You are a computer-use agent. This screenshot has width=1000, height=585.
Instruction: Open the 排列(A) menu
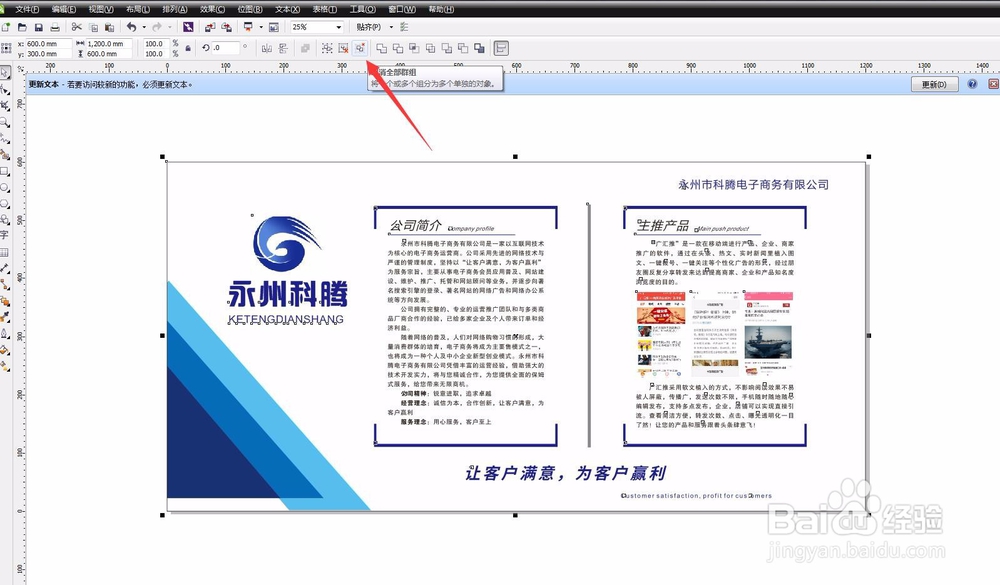click(x=175, y=9)
